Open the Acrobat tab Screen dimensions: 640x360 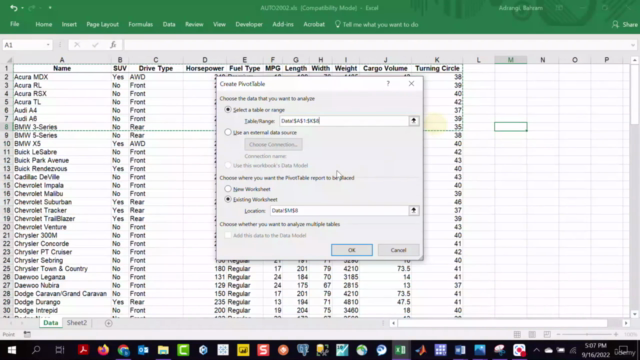click(x=314, y=24)
